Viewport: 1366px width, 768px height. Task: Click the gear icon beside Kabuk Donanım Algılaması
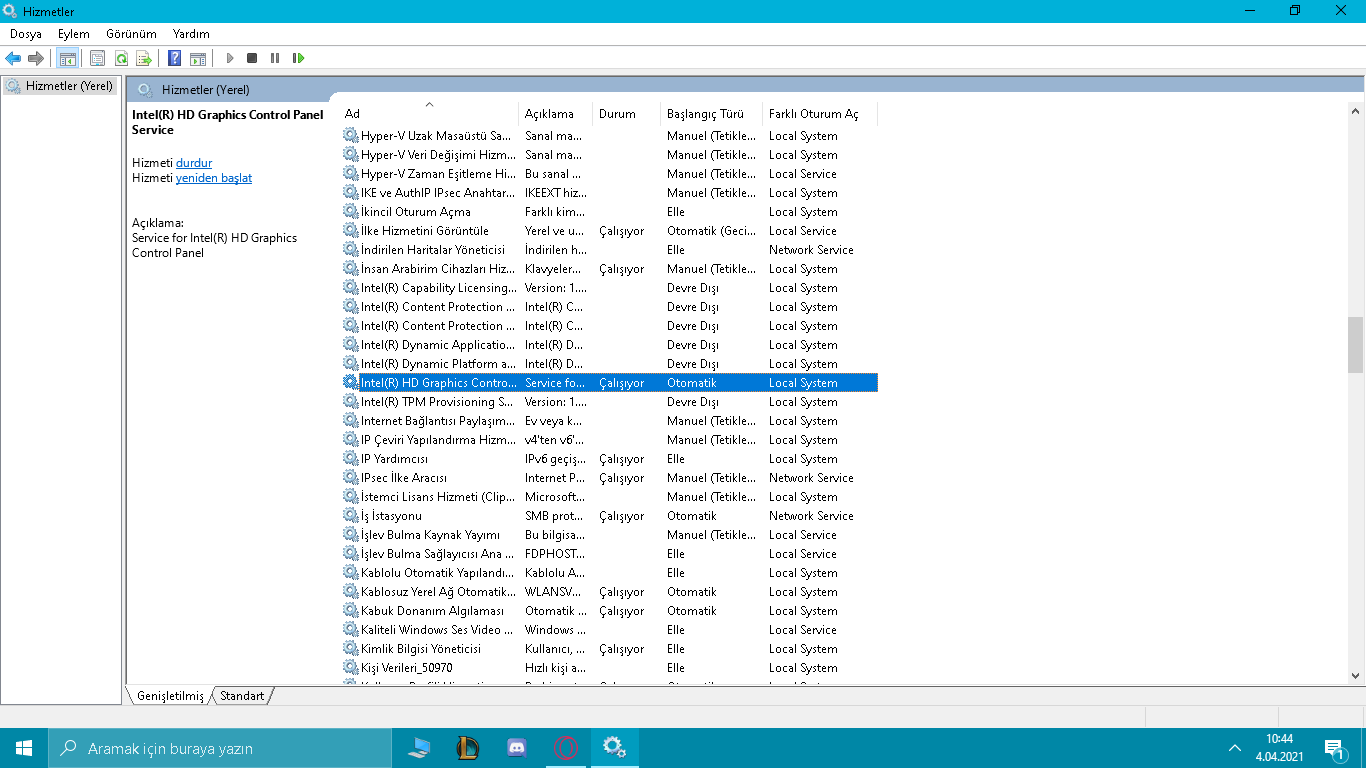tap(351, 611)
